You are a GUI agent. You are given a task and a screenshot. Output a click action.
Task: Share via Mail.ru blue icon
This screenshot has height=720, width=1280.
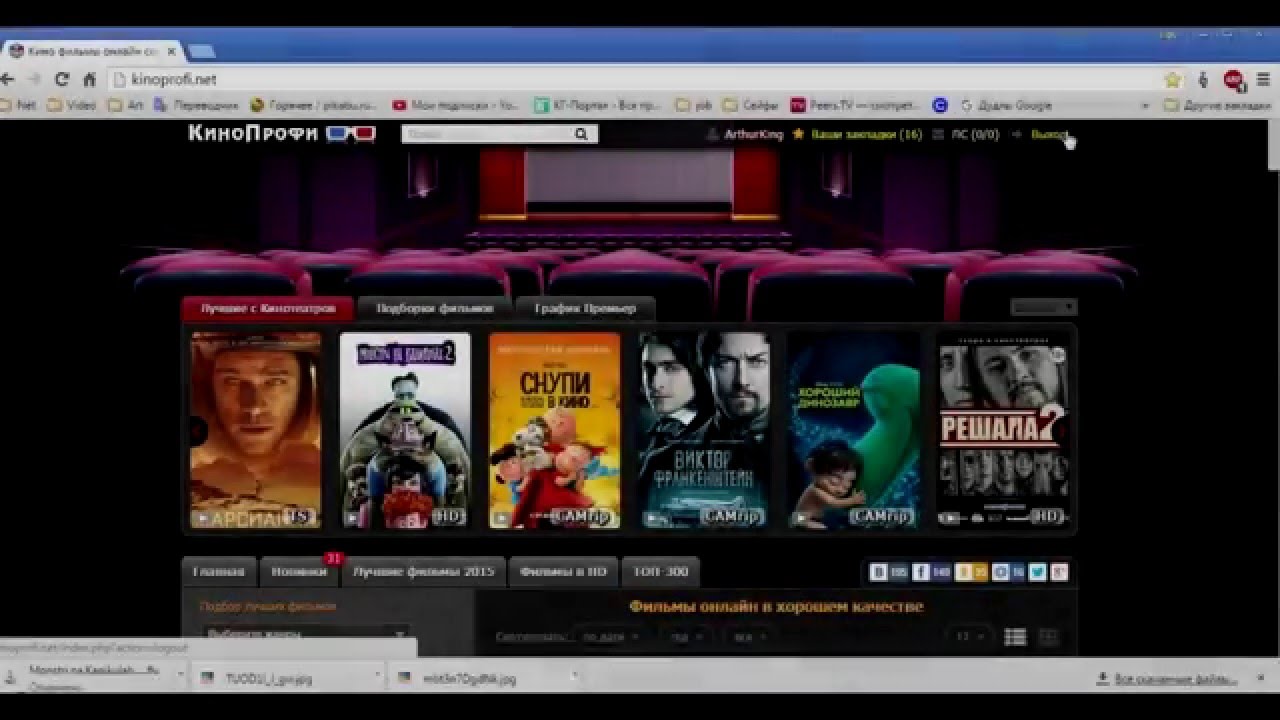pos(1001,572)
